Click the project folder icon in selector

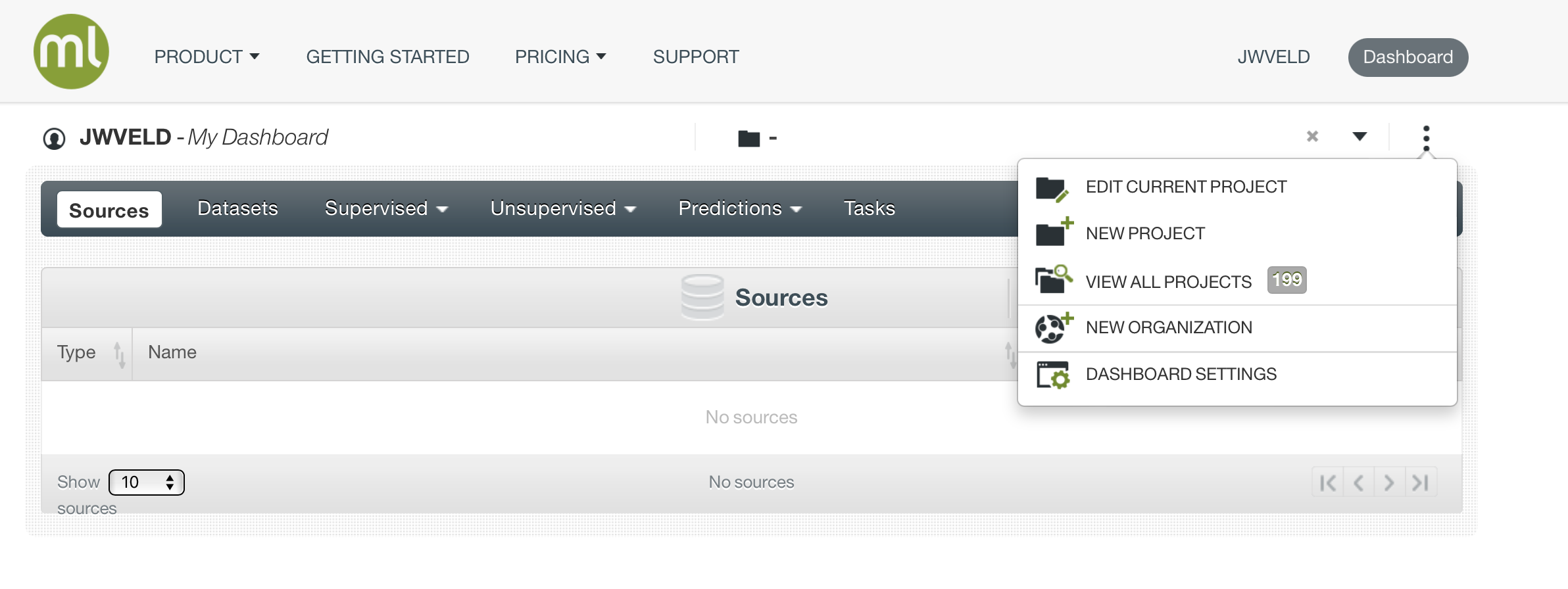[749, 138]
